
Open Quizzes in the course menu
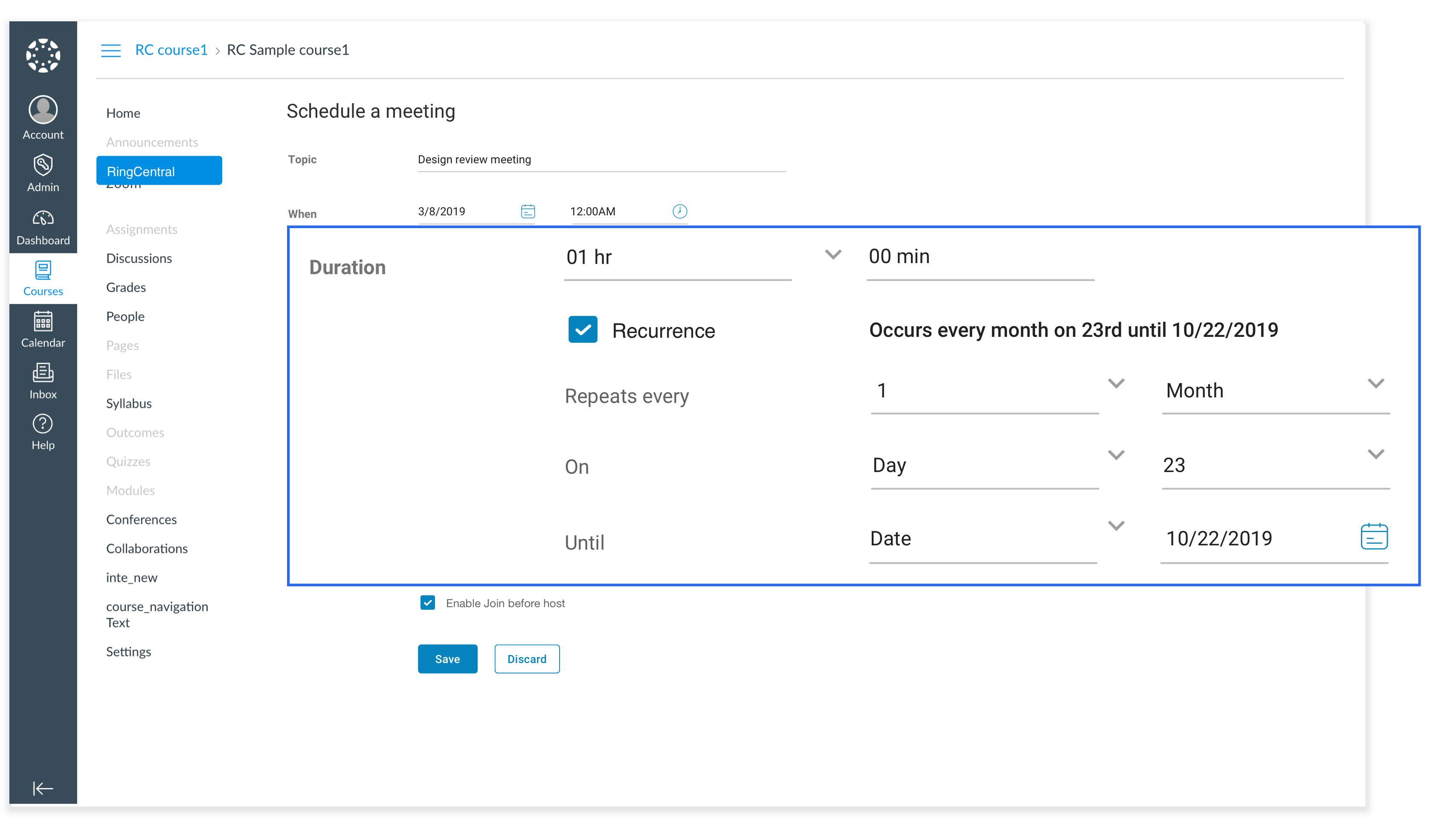[x=128, y=461]
